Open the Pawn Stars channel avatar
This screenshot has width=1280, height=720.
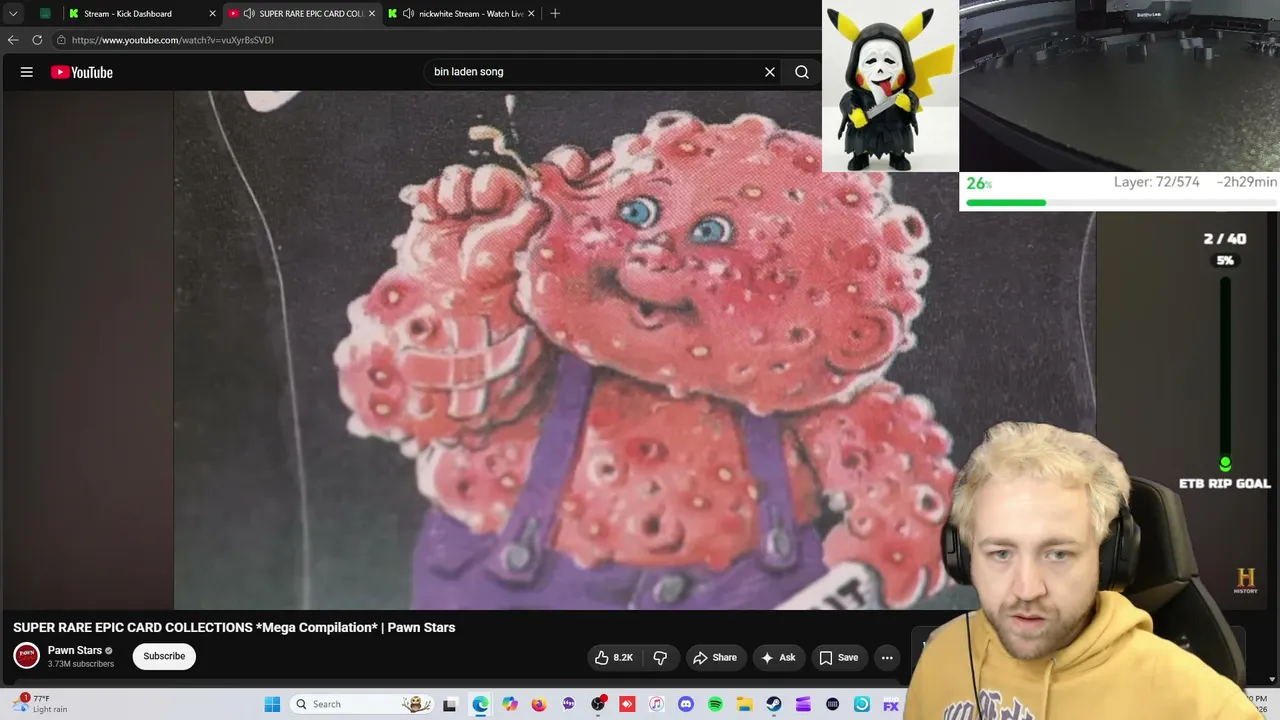point(26,656)
